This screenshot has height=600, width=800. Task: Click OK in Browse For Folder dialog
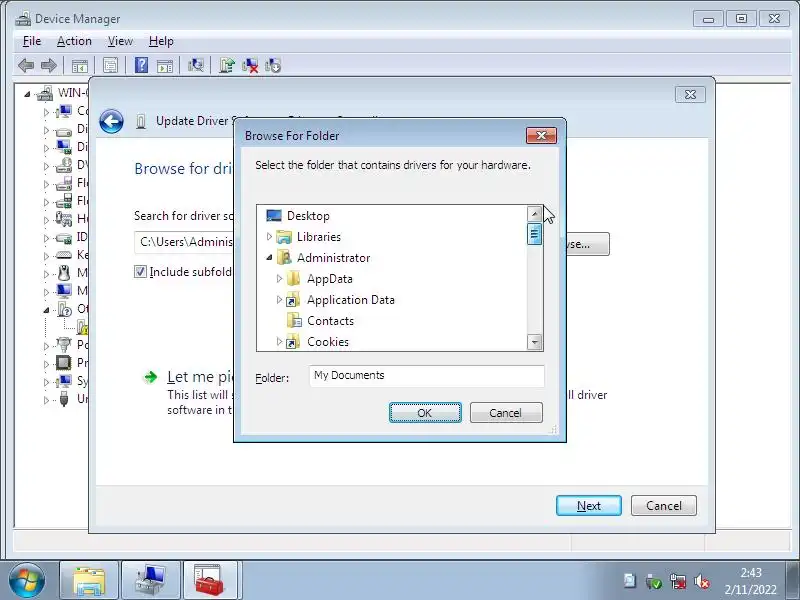click(425, 413)
